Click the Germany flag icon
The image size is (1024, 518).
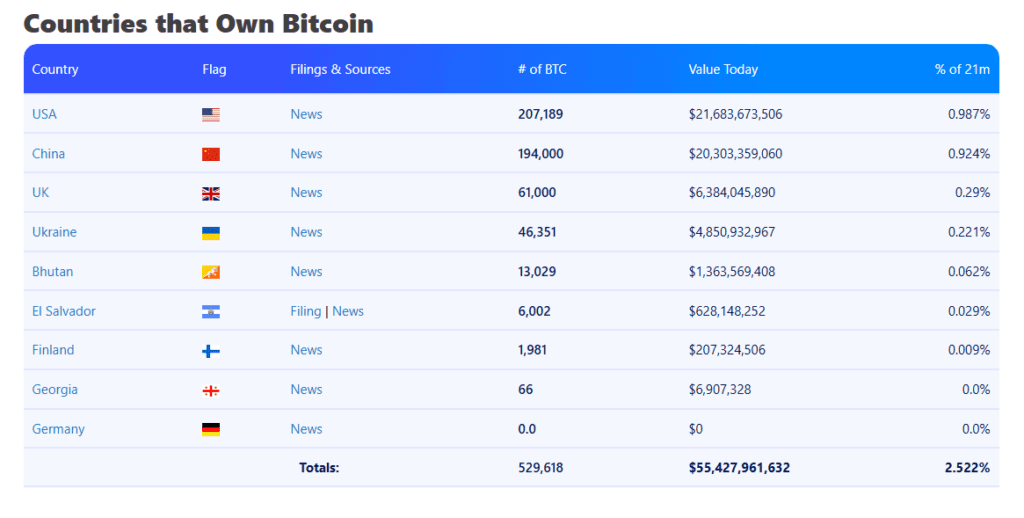(x=211, y=429)
